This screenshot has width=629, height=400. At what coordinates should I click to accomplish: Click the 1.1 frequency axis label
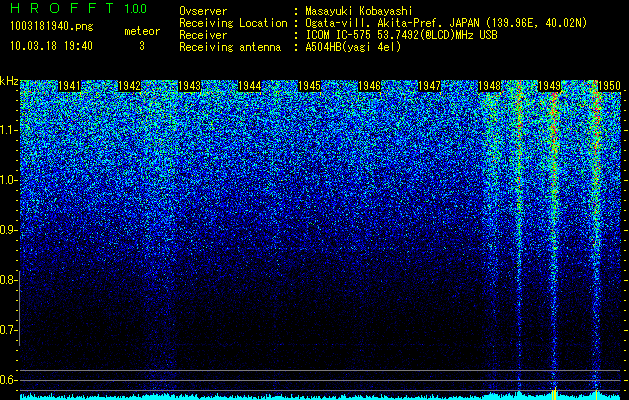[x=9, y=130]
